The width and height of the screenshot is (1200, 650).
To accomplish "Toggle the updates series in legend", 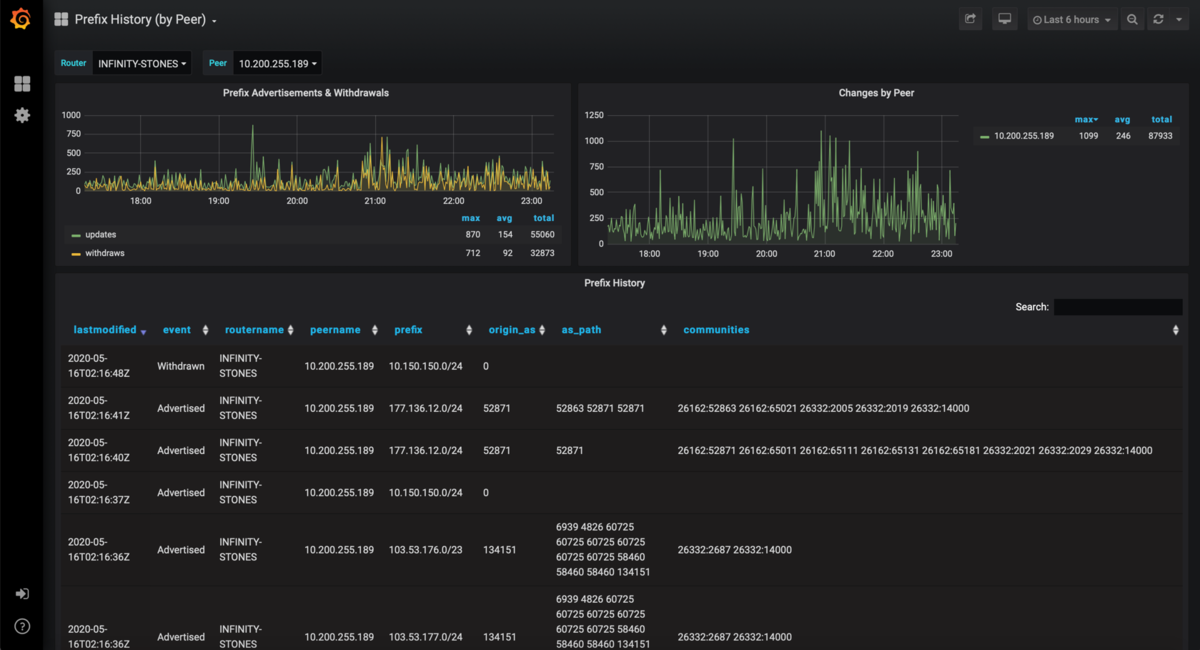I will tap(100, 234).
